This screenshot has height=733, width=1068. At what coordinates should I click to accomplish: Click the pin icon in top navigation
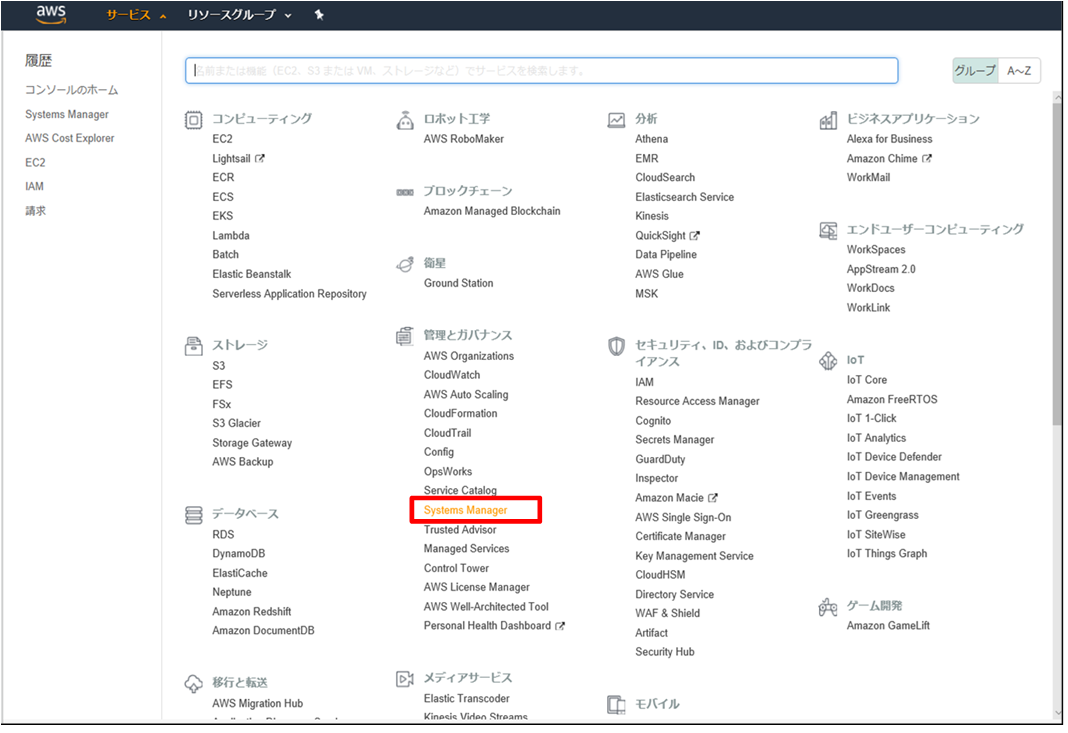click(319, 15)
